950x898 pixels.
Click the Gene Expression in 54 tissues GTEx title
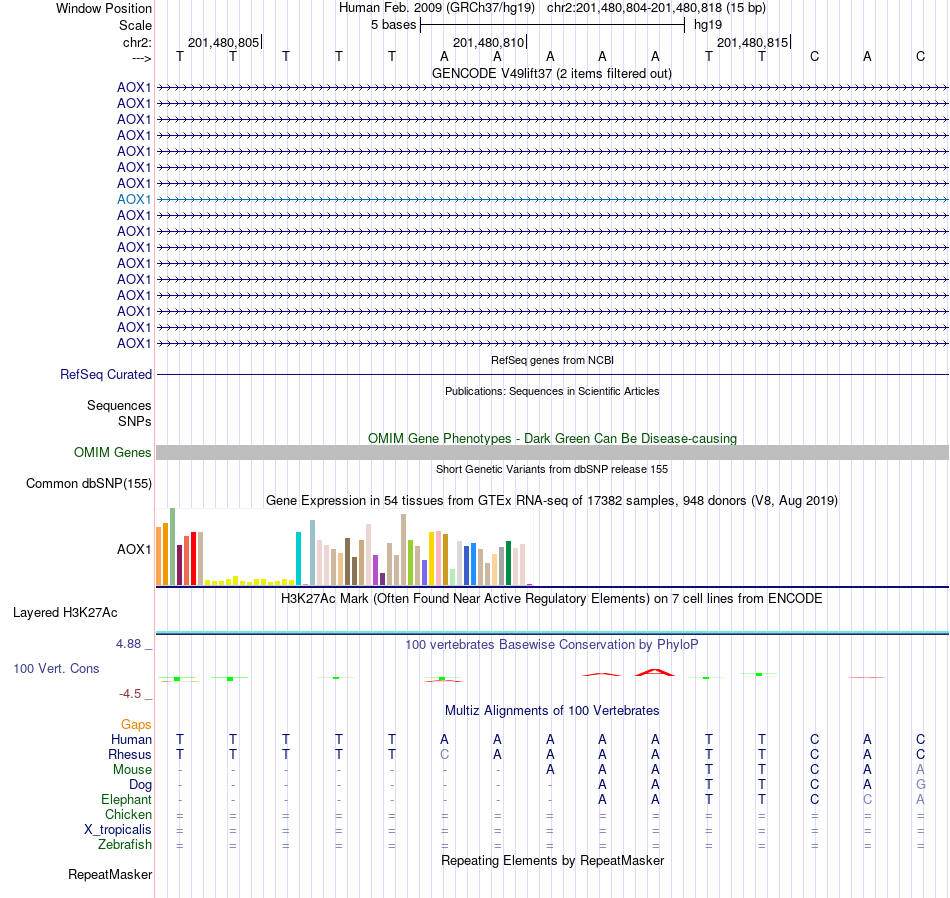(x=552, y=501)
